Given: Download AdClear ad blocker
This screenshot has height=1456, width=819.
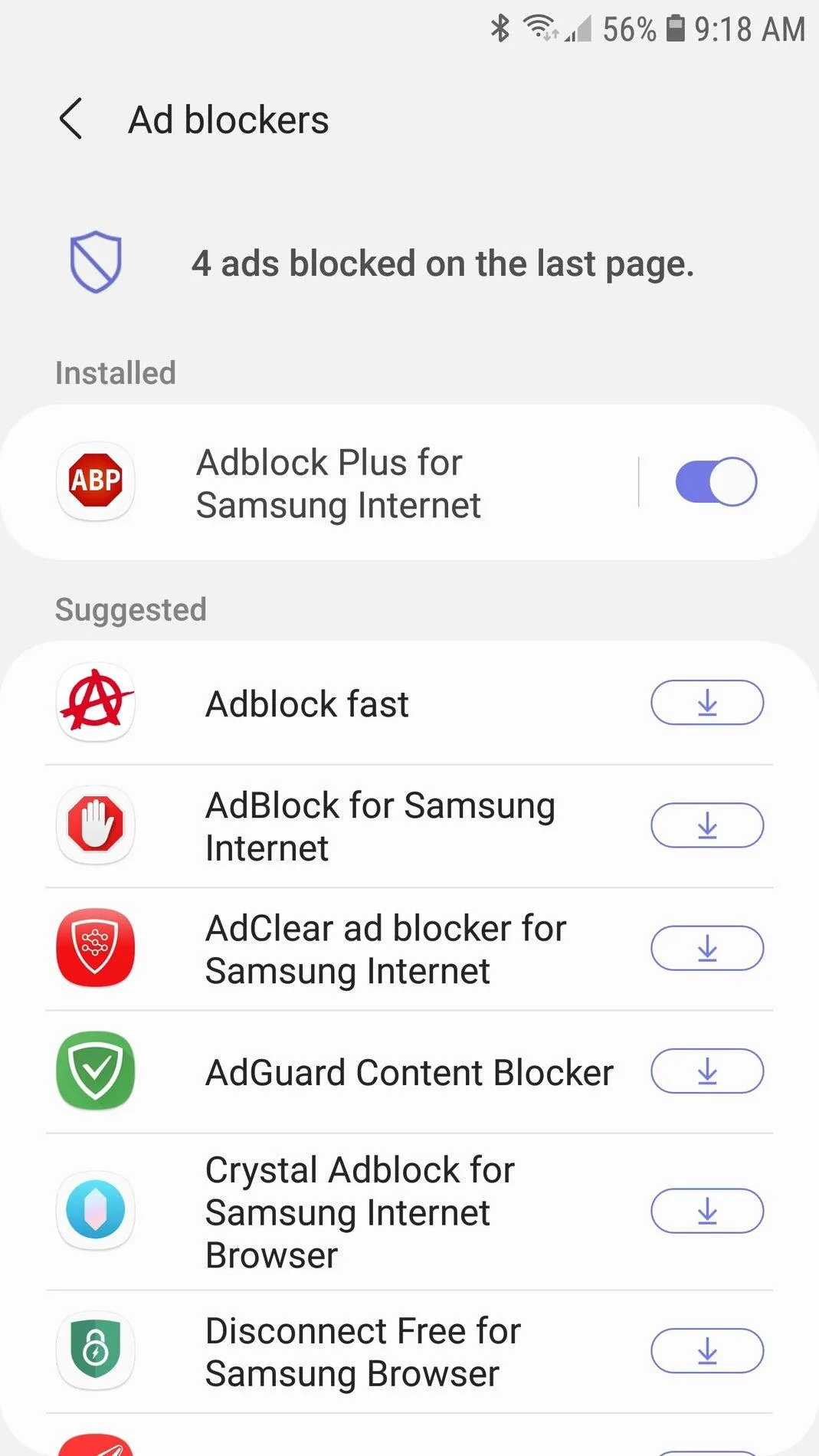Looking at the screenshot, I should (x=707, y=949).
